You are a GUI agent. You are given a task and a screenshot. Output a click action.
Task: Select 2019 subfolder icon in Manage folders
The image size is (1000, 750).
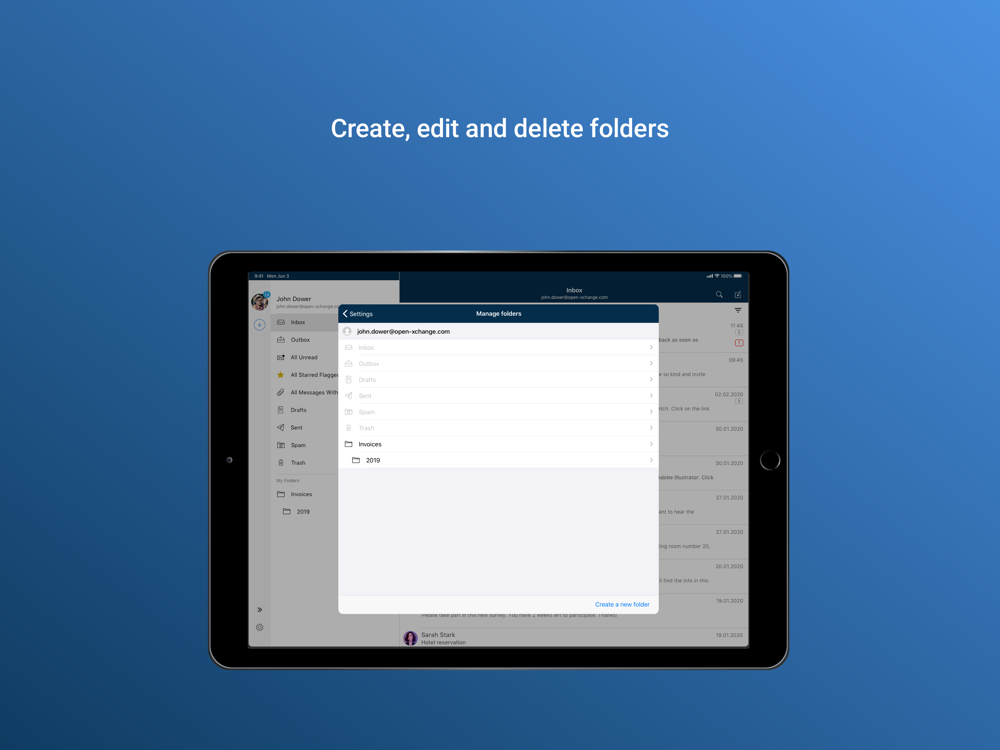pyautogui.click(x=356, y=460)
